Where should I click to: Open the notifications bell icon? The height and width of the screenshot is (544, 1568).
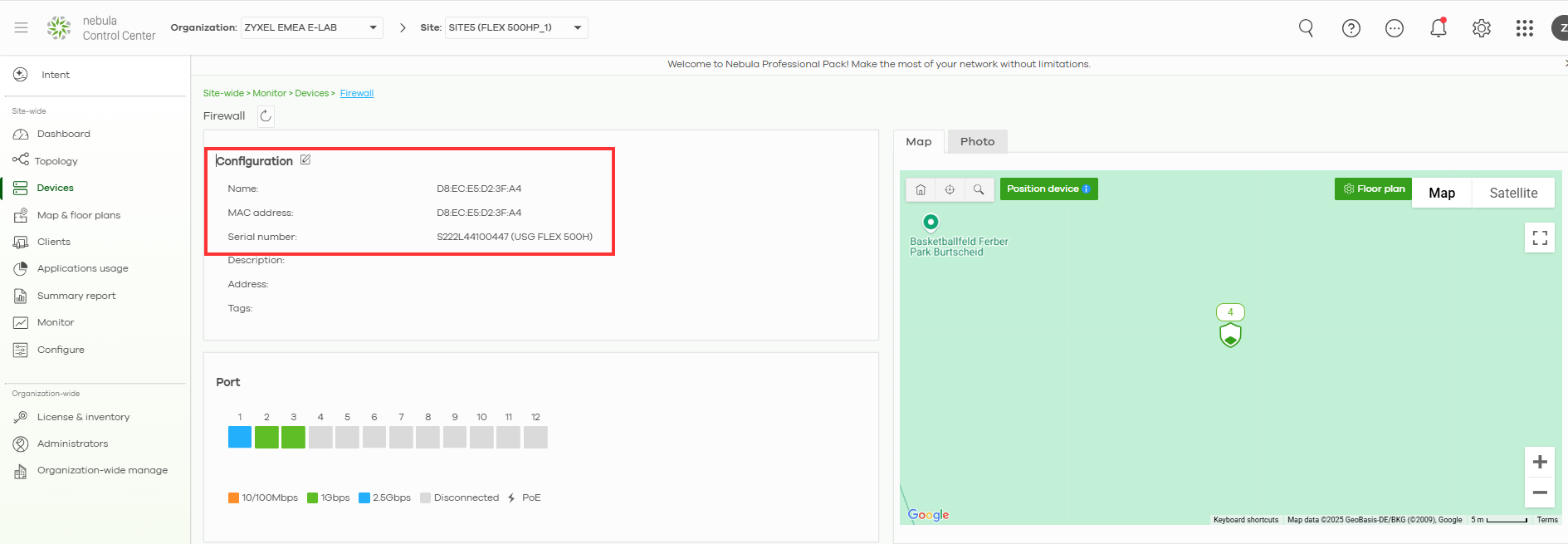[1438, 28]
